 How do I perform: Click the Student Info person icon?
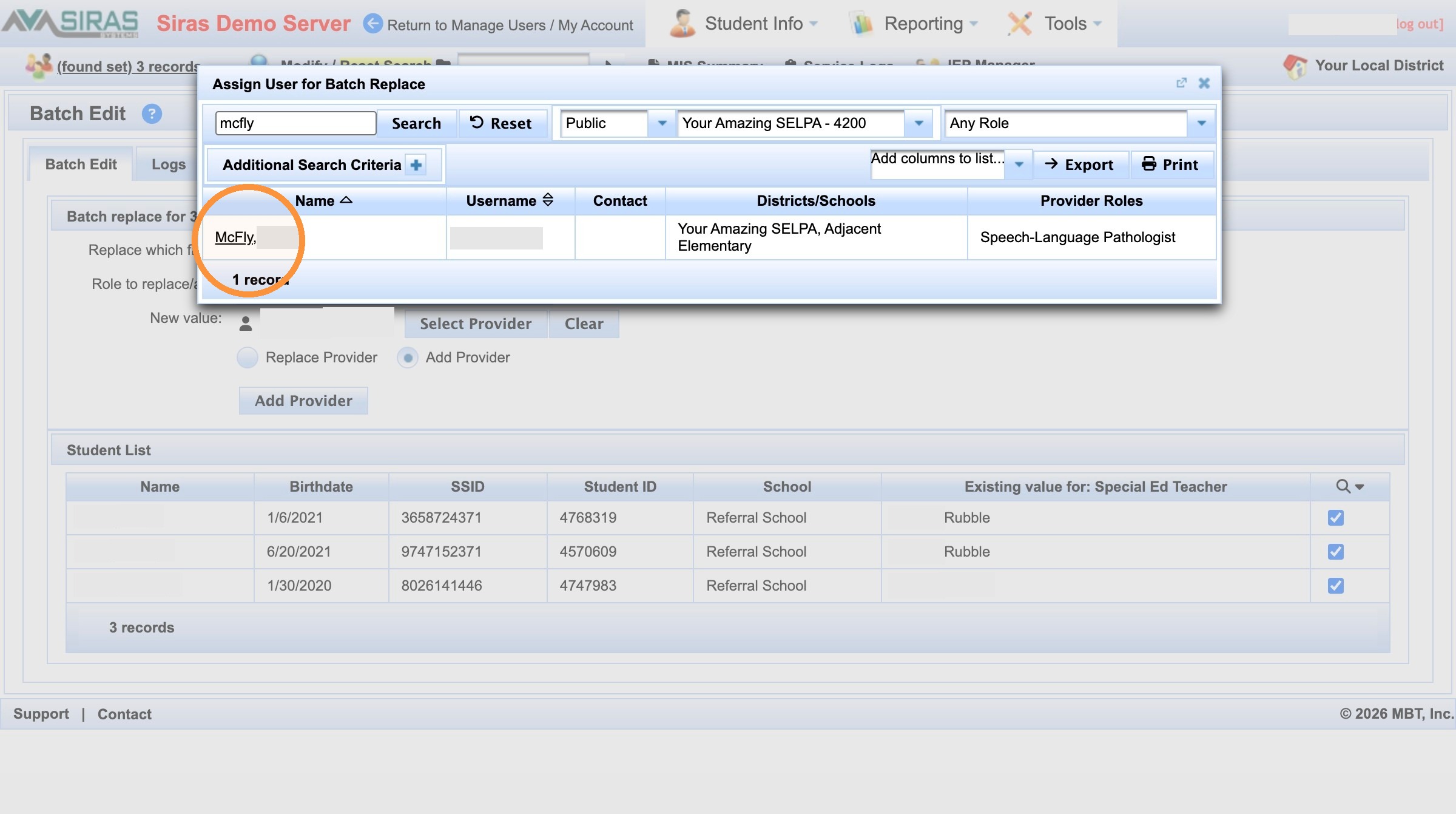click(x=682, y=24)
